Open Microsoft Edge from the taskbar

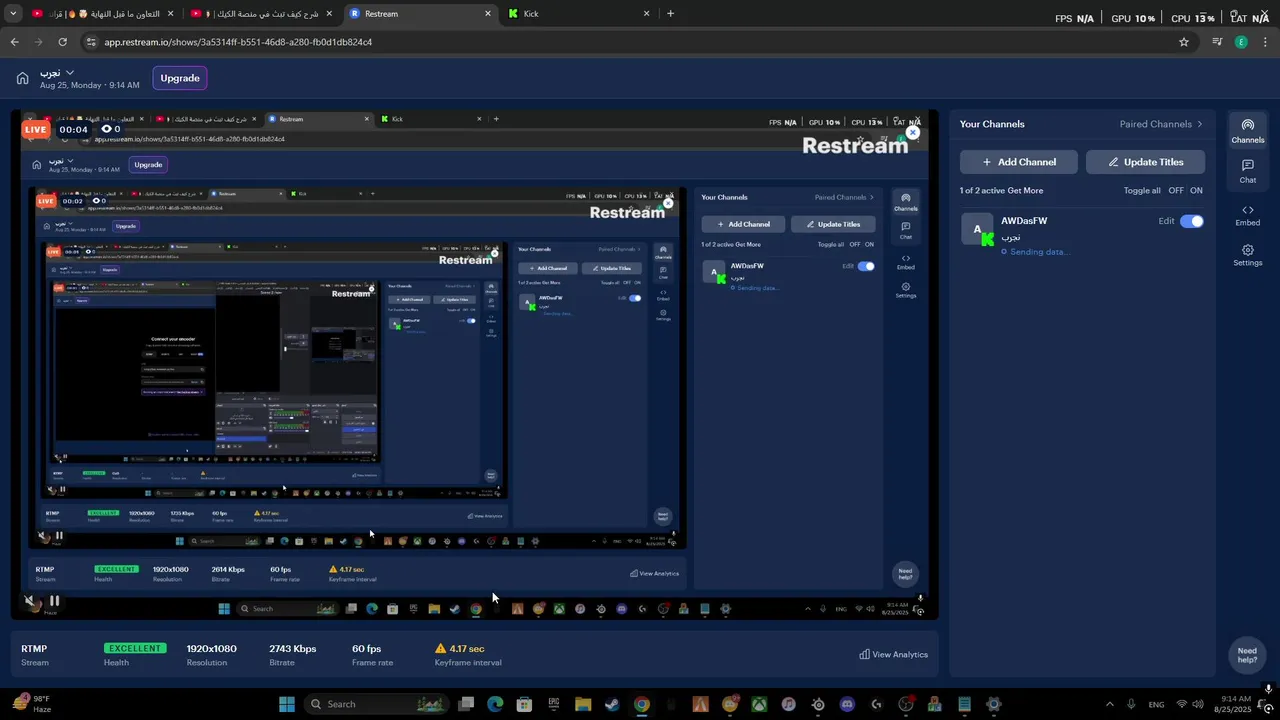[x=495, y=704]
